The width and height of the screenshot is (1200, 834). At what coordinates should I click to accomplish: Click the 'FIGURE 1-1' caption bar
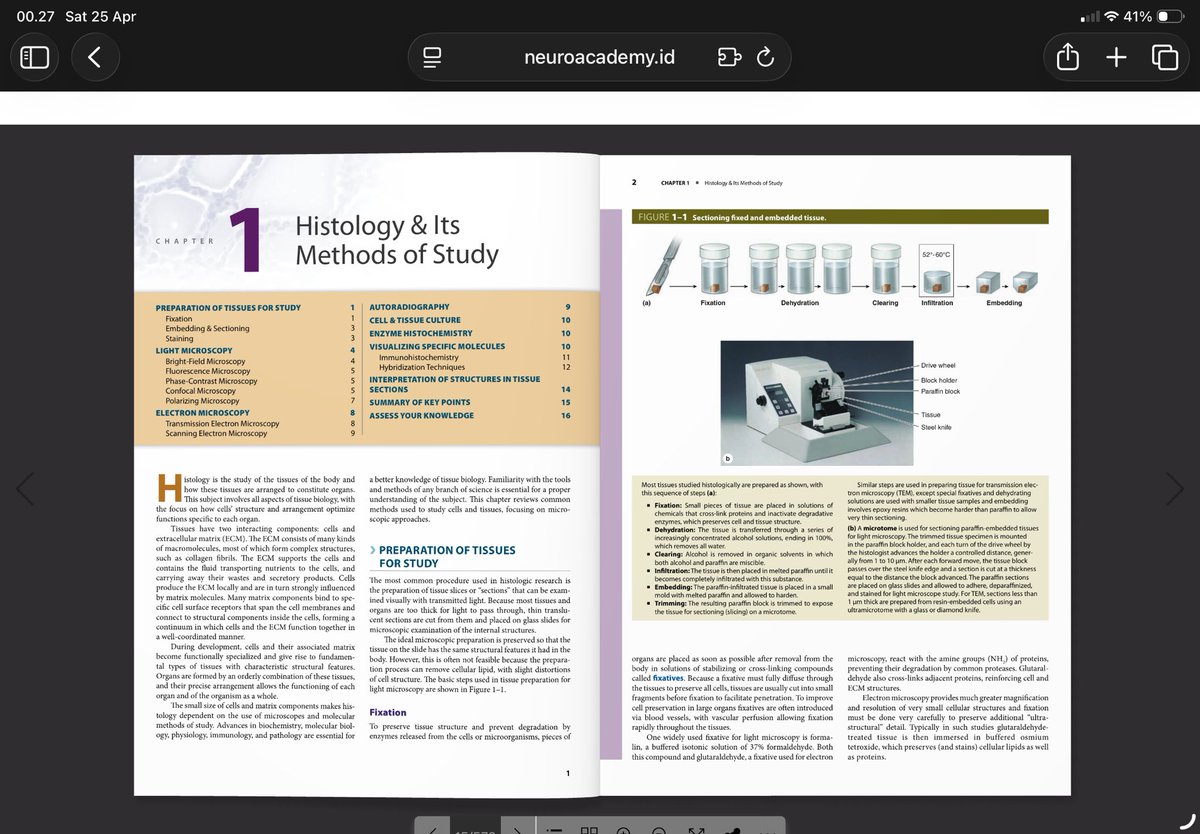[x=841, y=217]
